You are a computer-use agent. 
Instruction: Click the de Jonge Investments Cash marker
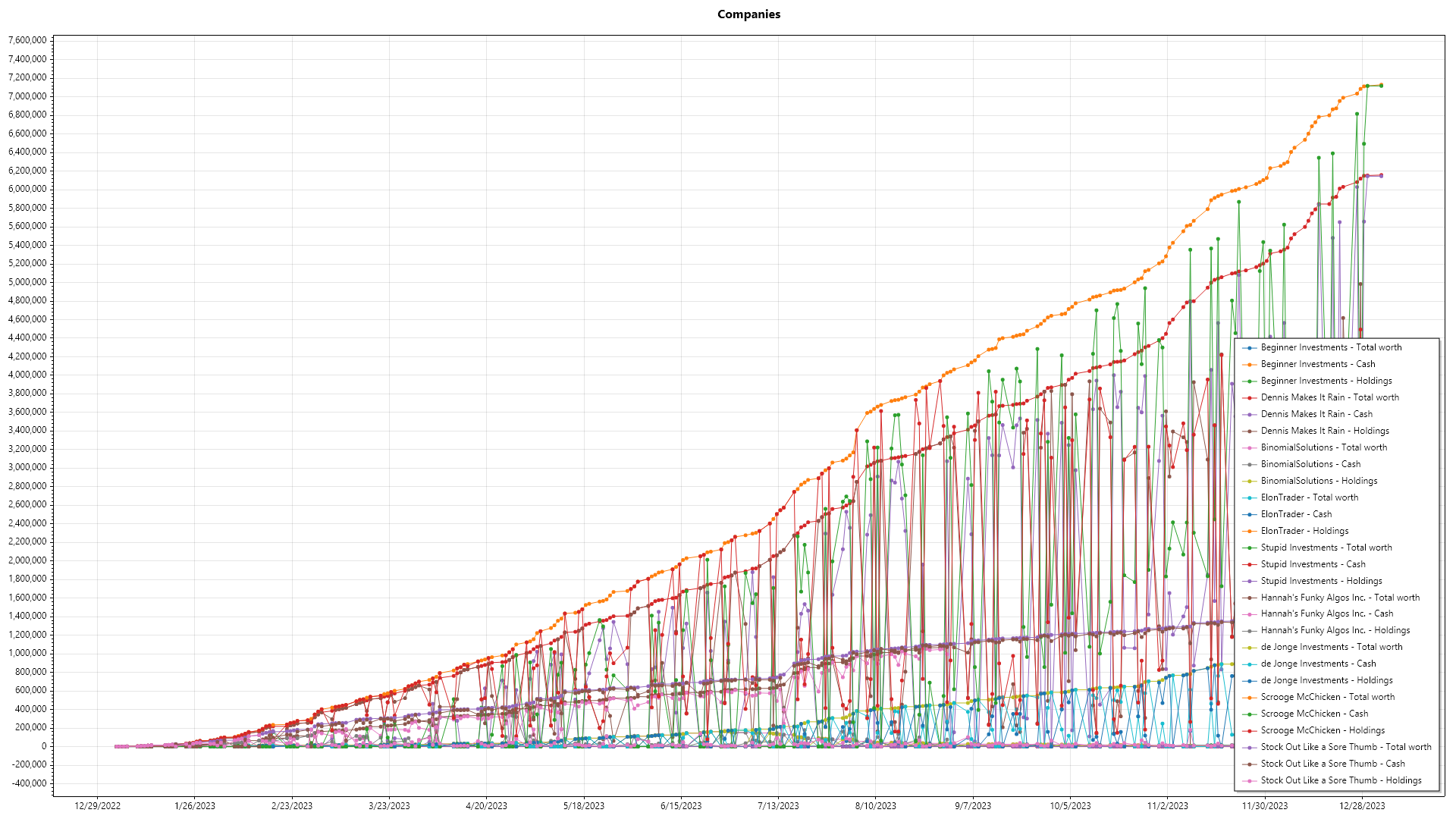click(x=1250, y=664)
